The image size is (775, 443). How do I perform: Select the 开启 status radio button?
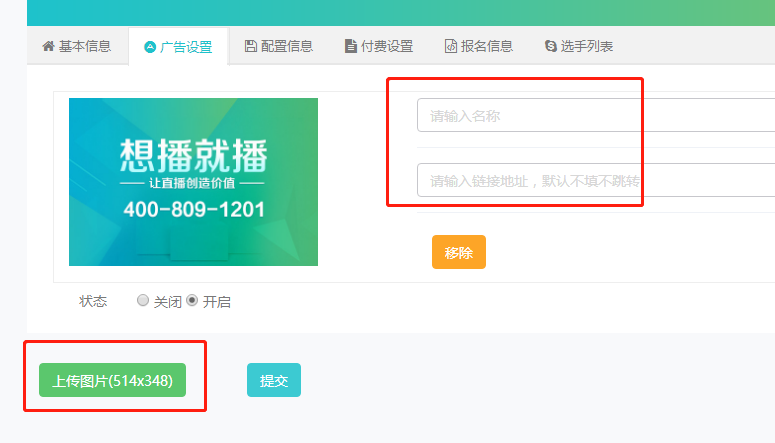(192, 300)
